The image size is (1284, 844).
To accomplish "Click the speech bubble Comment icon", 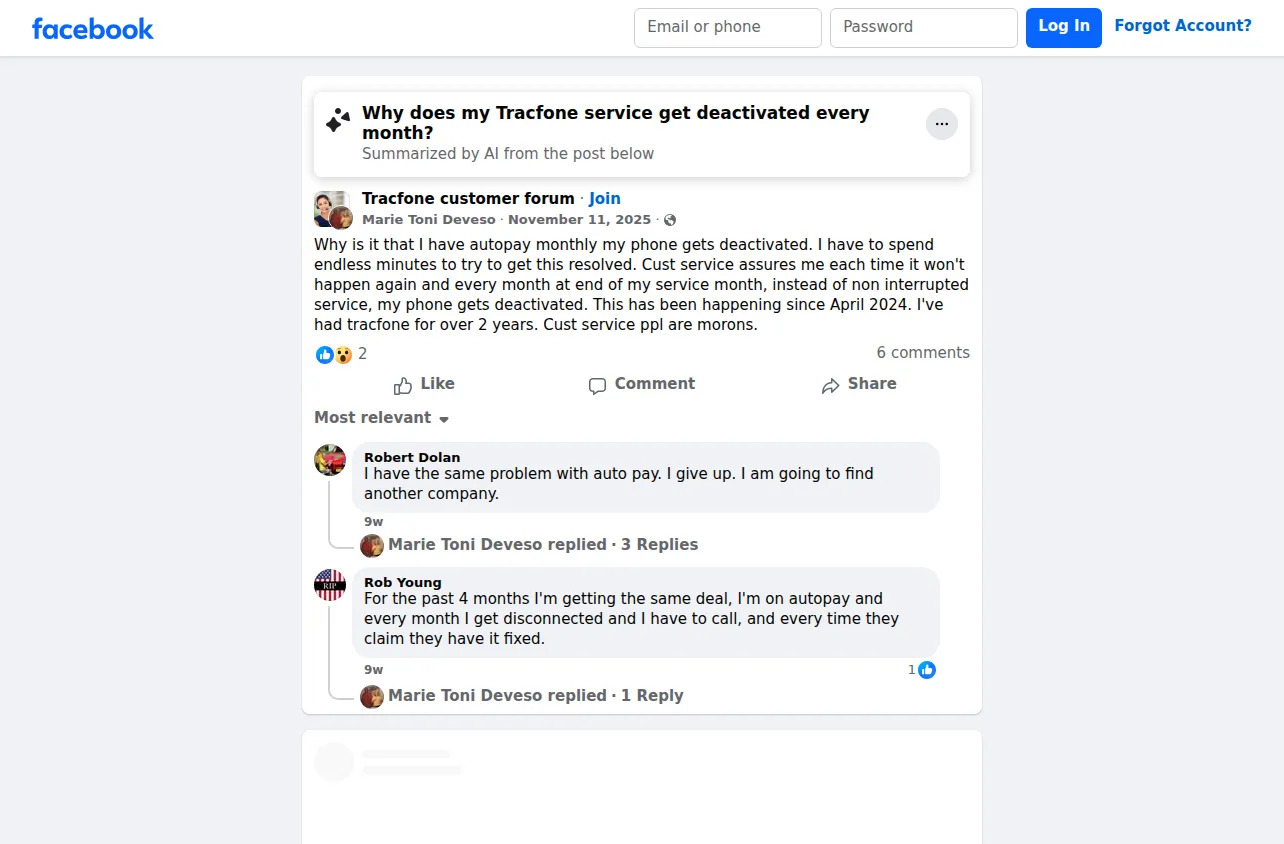I will click(597, 386).
